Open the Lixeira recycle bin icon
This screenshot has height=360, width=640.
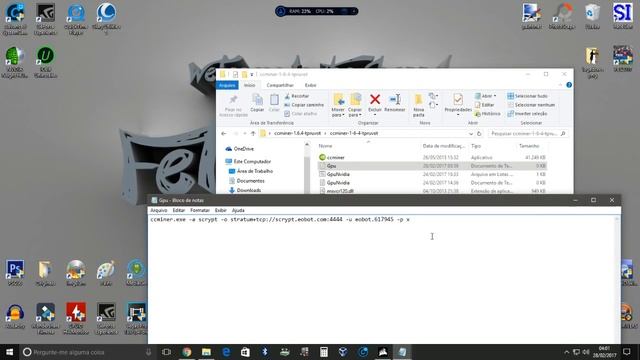pyautogui.click(x=592, y=16)
